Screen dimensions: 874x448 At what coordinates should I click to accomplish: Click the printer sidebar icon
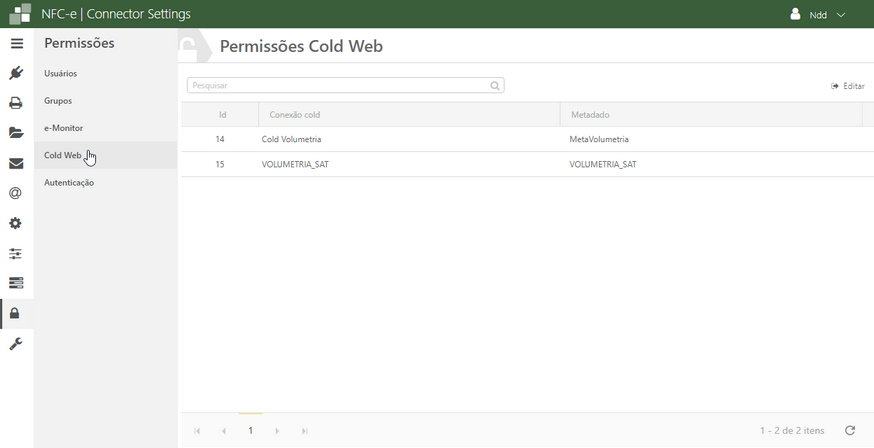tap(16, 103)
